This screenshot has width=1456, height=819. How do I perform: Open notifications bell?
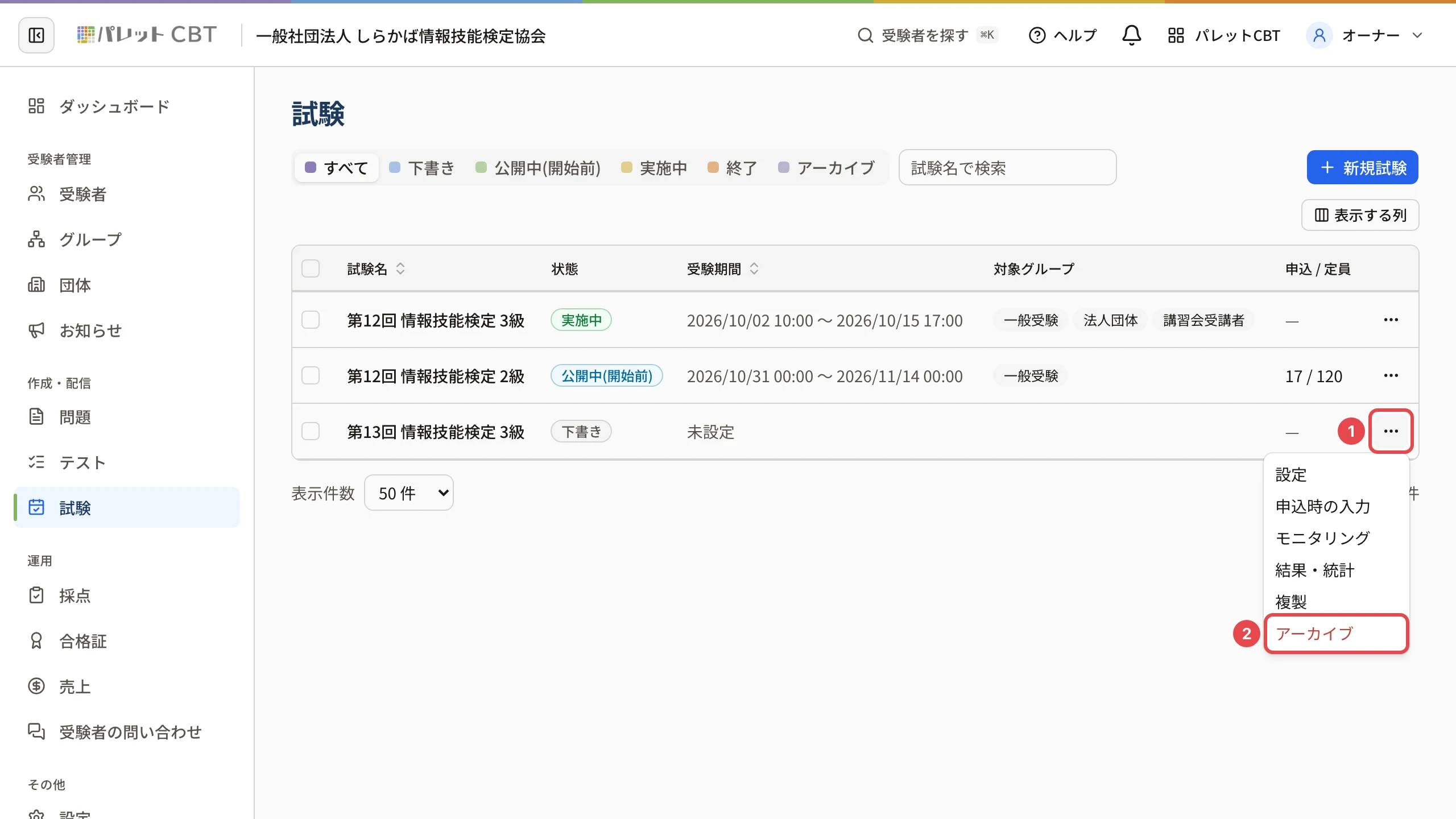tap(1131, 35)
